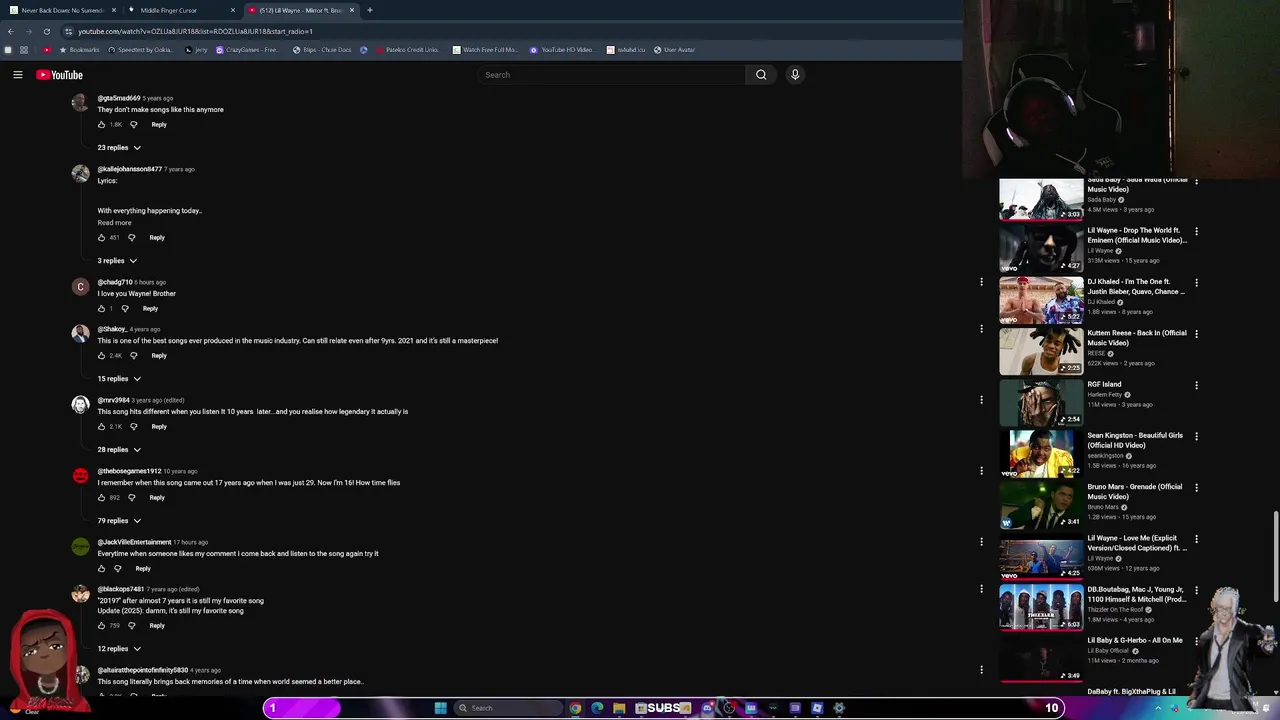Open more options for Bruno Mars Grenade

(x=1196, y=488)
